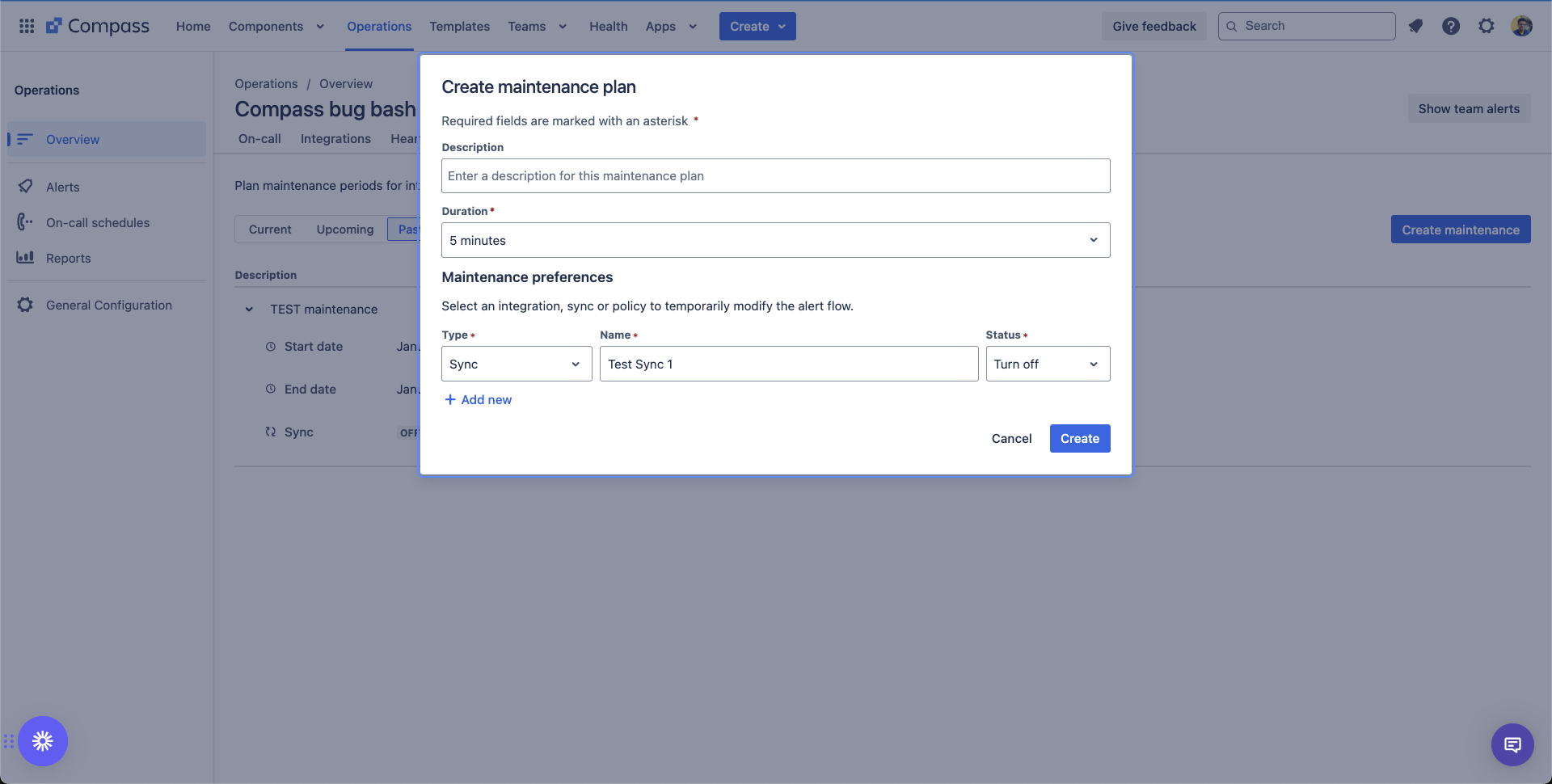Select the Overview icon in sidebar
The image size is (1552, 784).
[27, 138]
